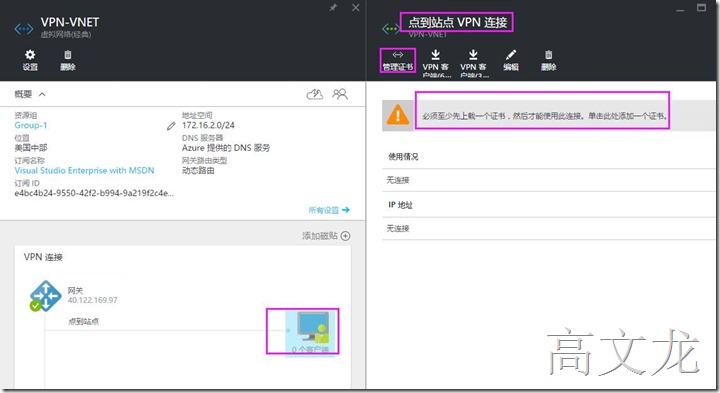
Task: Click the 动态路由 gateway routing value
Action: point(198,170)
